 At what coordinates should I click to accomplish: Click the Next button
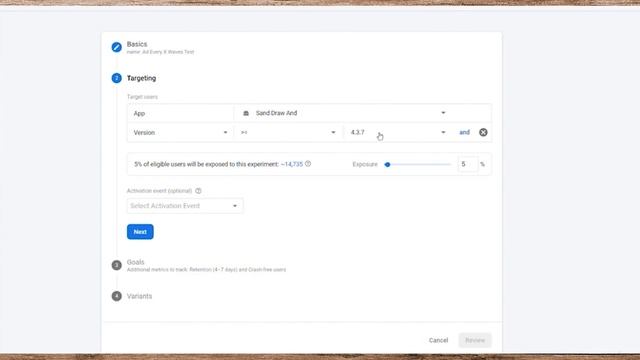pos(140,232)
